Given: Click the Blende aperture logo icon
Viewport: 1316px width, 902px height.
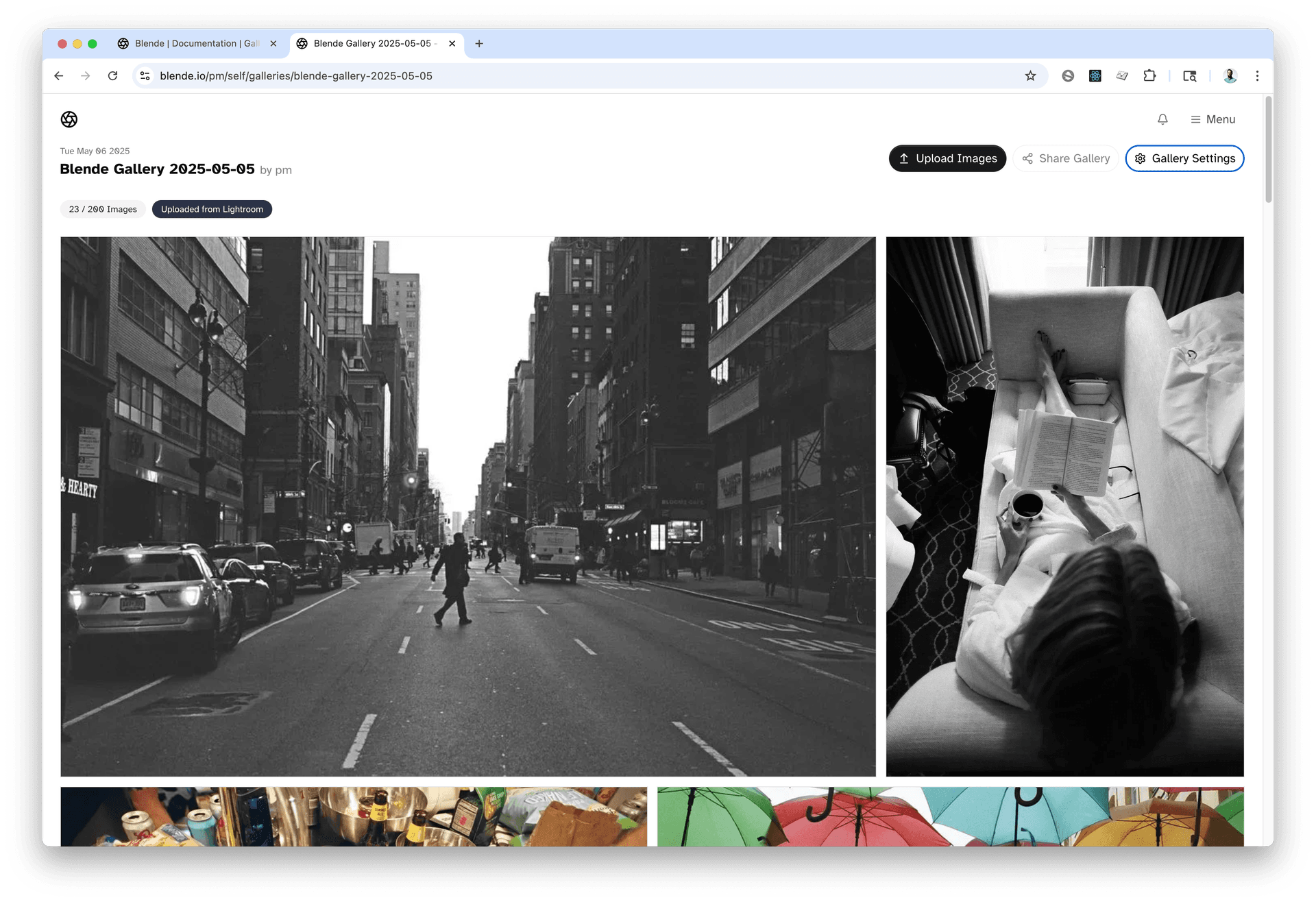Looking at the screenshot, I should (x=69, y=119).
